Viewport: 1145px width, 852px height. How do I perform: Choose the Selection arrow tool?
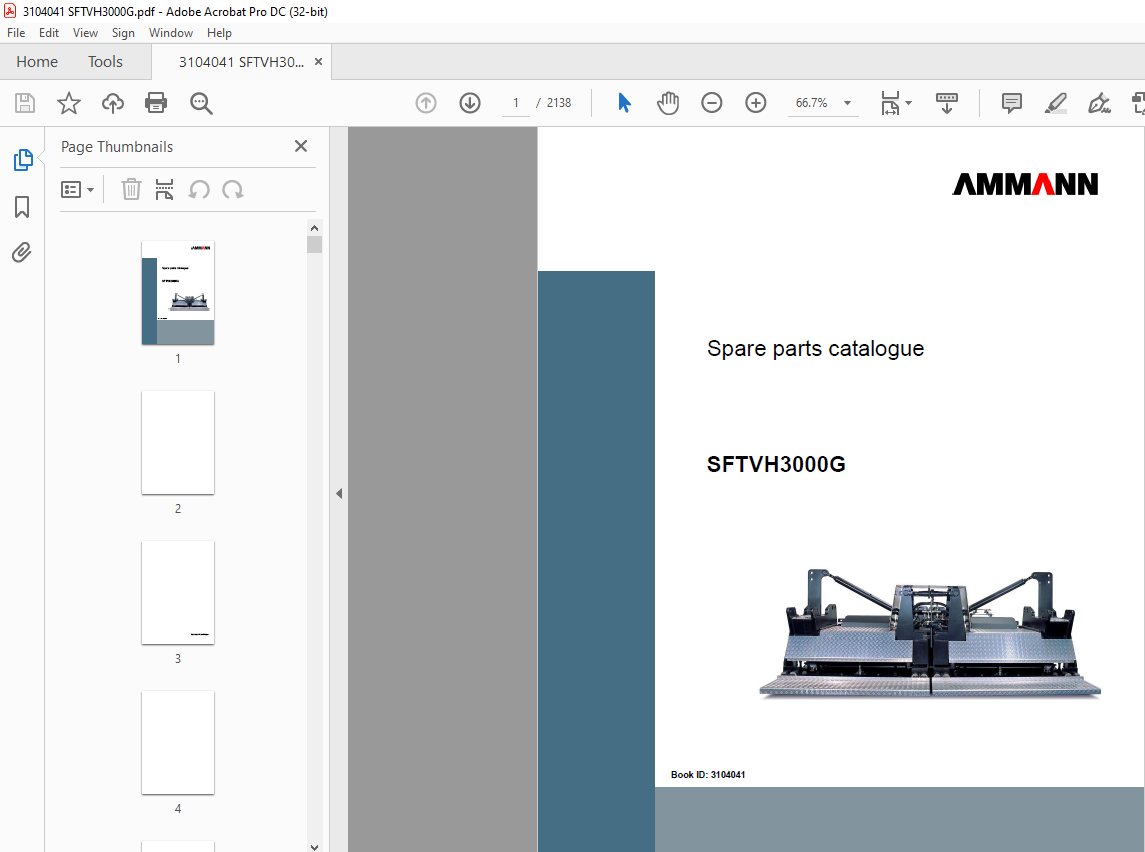click(624, 103)
